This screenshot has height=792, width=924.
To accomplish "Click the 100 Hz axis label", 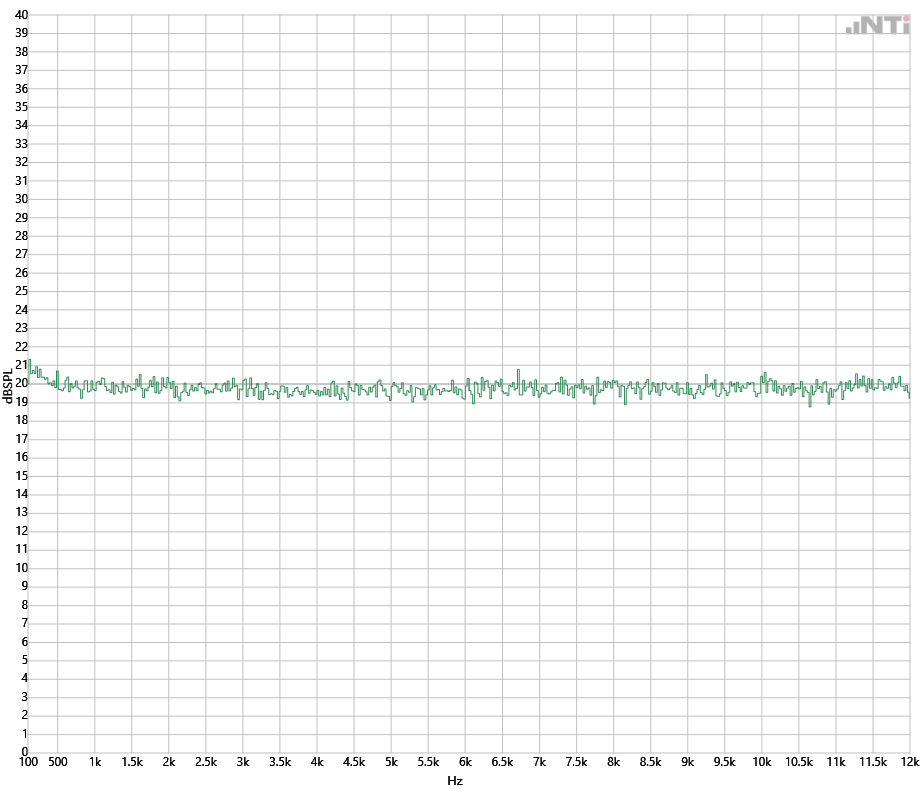I will 29,763.
